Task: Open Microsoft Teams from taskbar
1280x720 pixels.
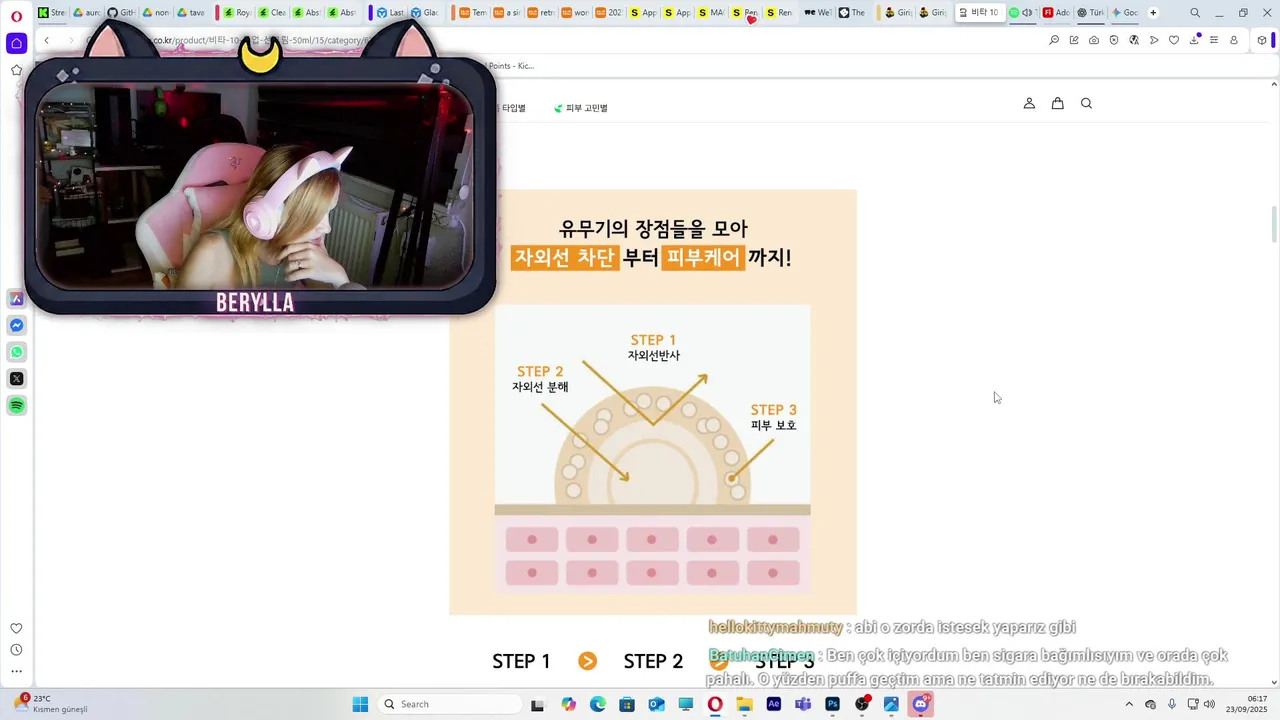Action: coord(803,704)
